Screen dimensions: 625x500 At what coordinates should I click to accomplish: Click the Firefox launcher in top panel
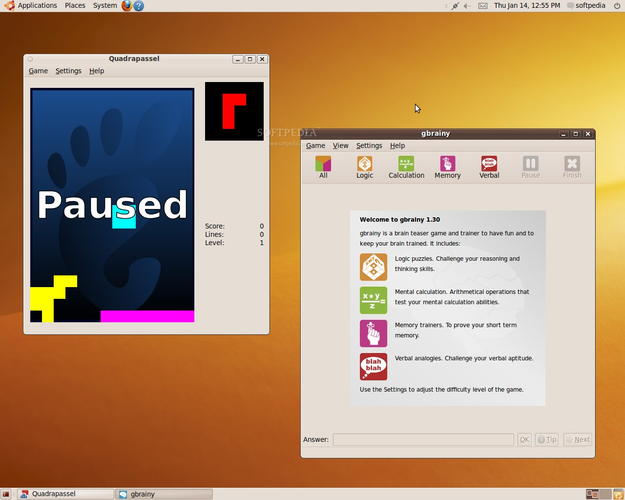127,6
